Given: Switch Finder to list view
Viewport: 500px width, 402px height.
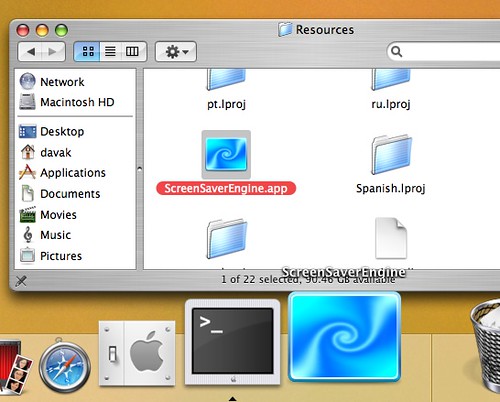Looking at the screenshot, I should pyautogui.click(x=110, y=51).
